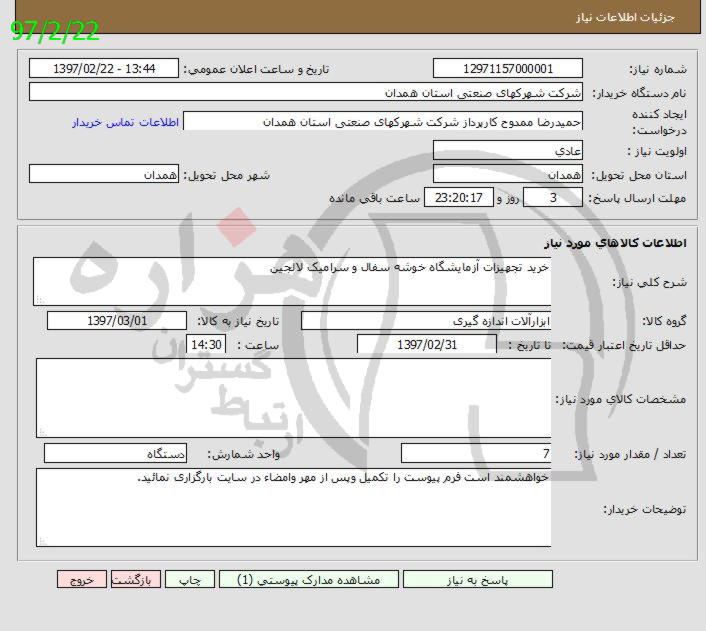Click the استان محل تحویل field
Viewport: 706px width, 631px height.
(507, 174)
